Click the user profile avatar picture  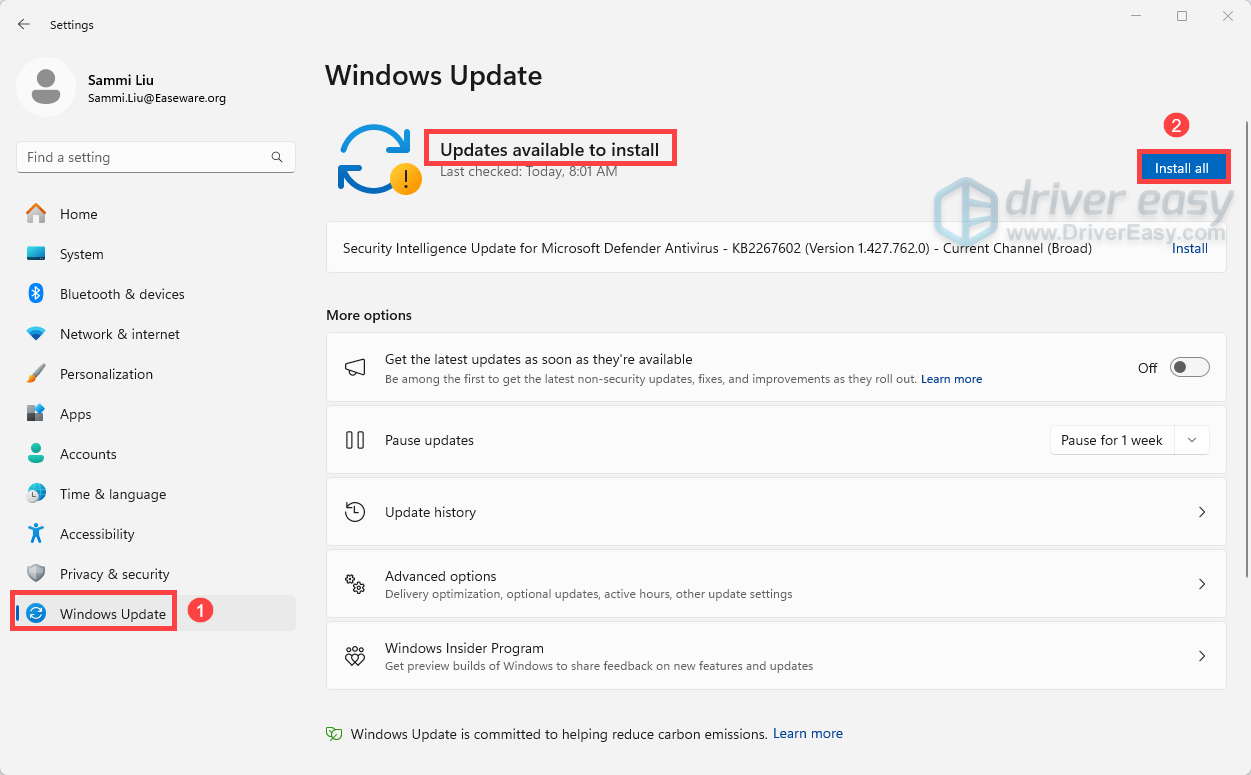coord(46,87)
